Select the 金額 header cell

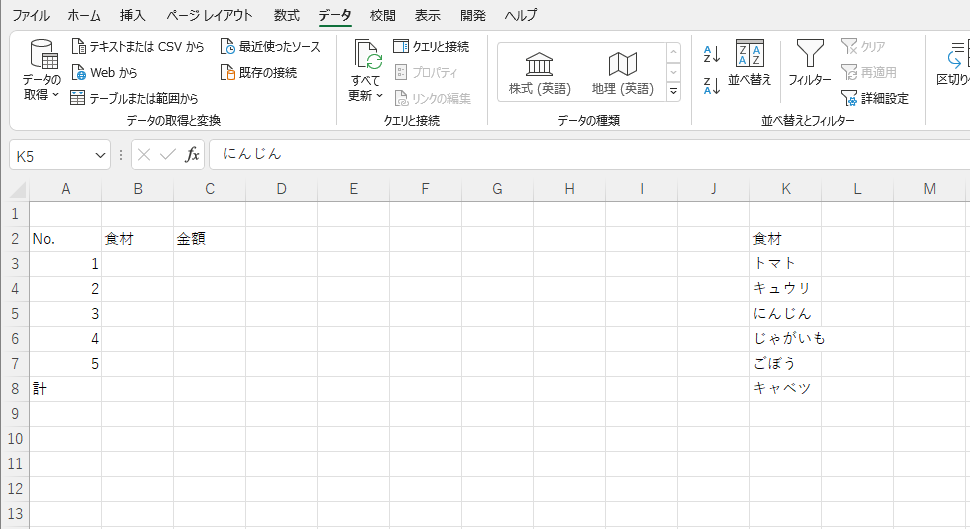point(210,239)
